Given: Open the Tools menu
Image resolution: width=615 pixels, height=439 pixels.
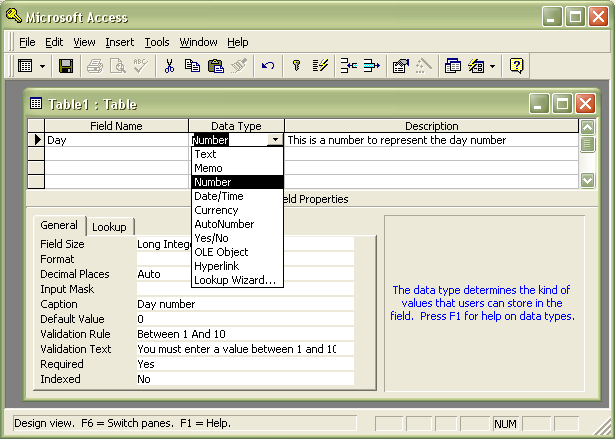Looking at the screenshot, I should pos(157,42).
